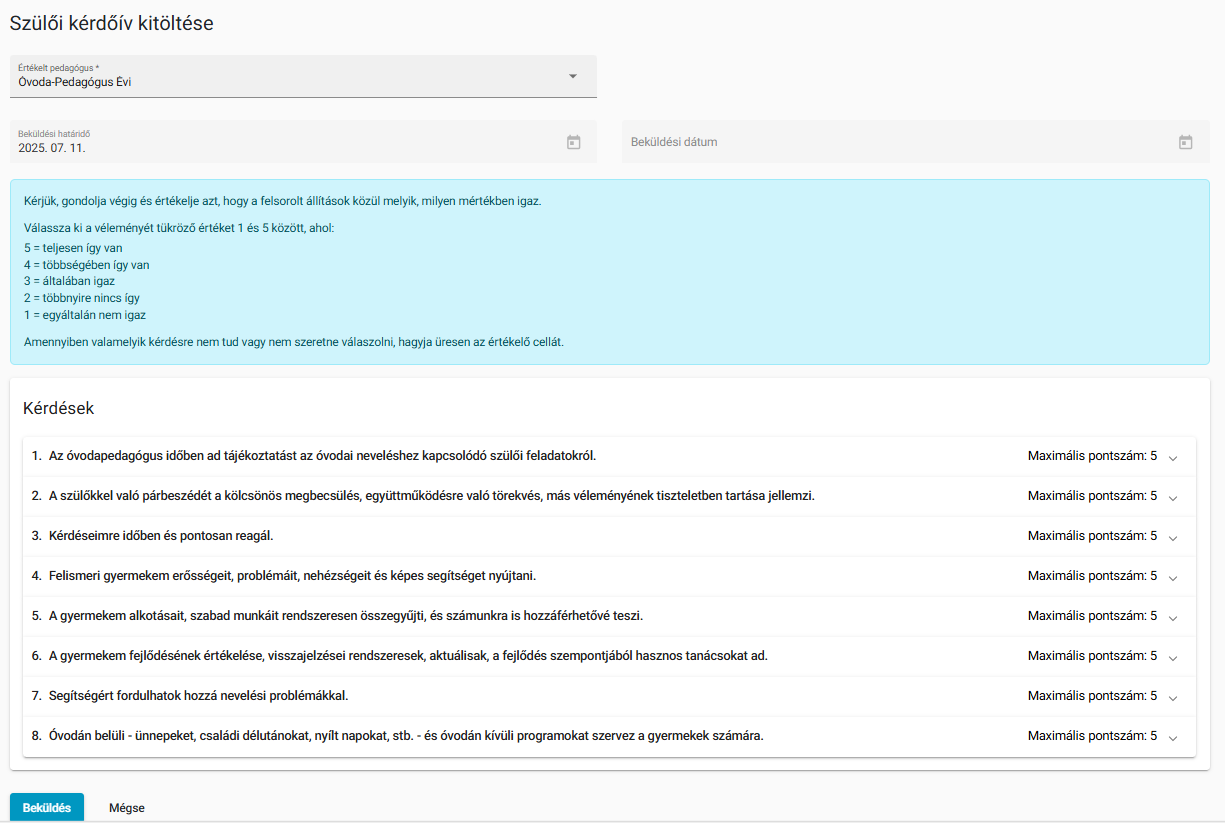The height and width of the screenshot is (823, 1225).
Task: Open the Értékelt pedagógus dropdown
Action: [x=303, y=76]
